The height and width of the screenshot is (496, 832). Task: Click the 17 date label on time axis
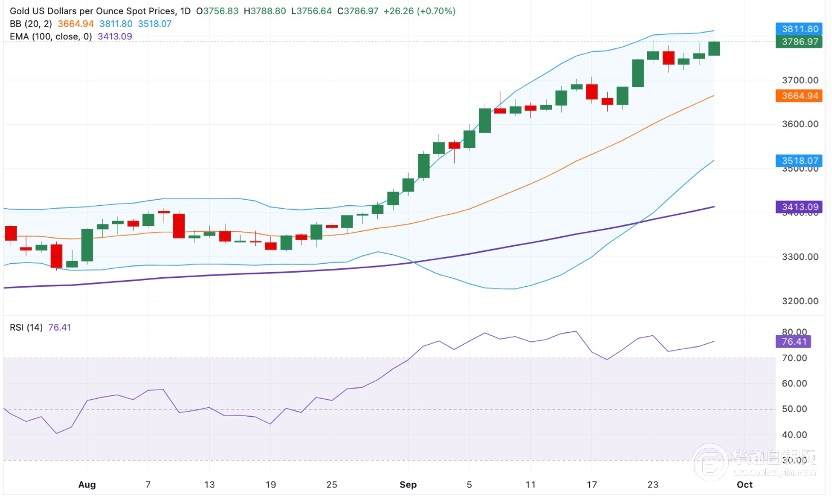coord(591,482)
